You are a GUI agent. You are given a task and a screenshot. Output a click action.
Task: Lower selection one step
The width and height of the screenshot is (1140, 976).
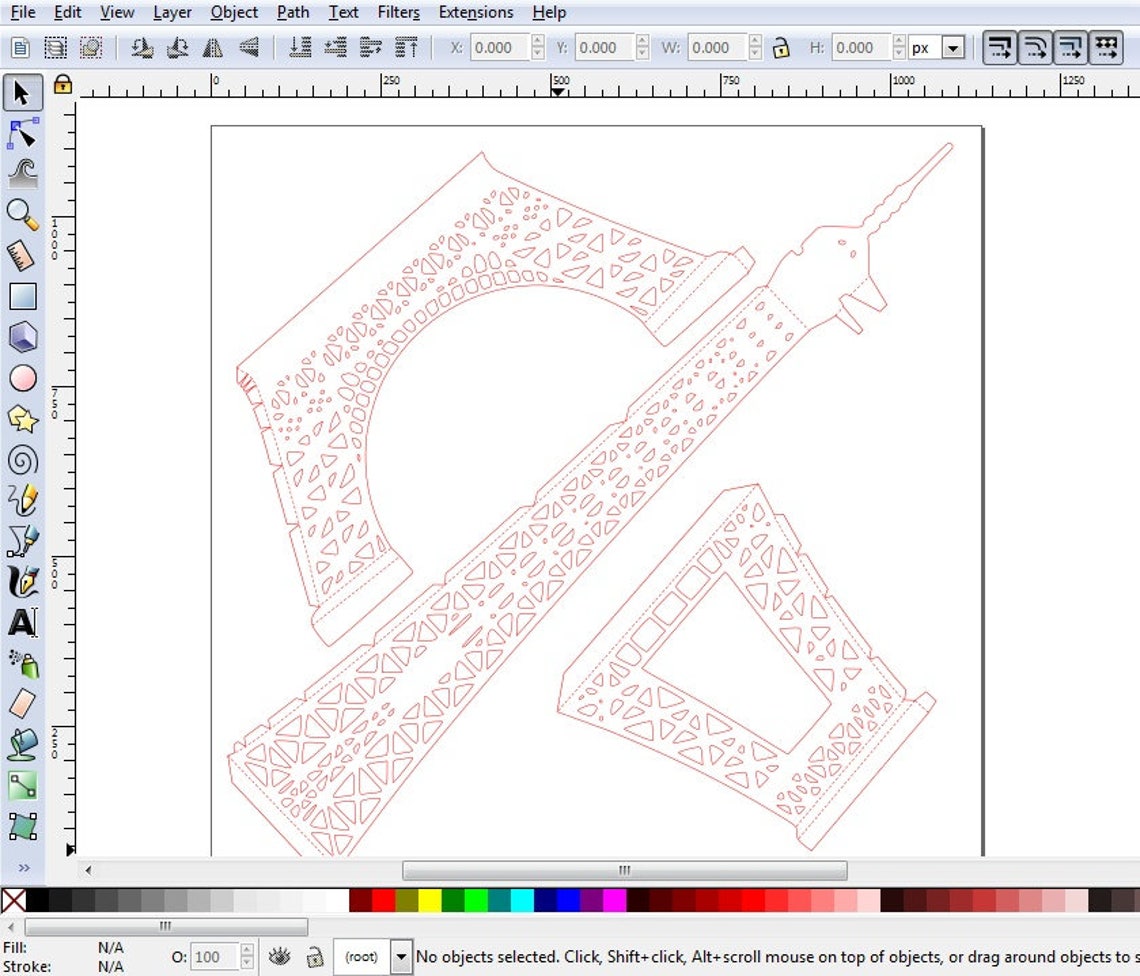[x=335, y=48]
